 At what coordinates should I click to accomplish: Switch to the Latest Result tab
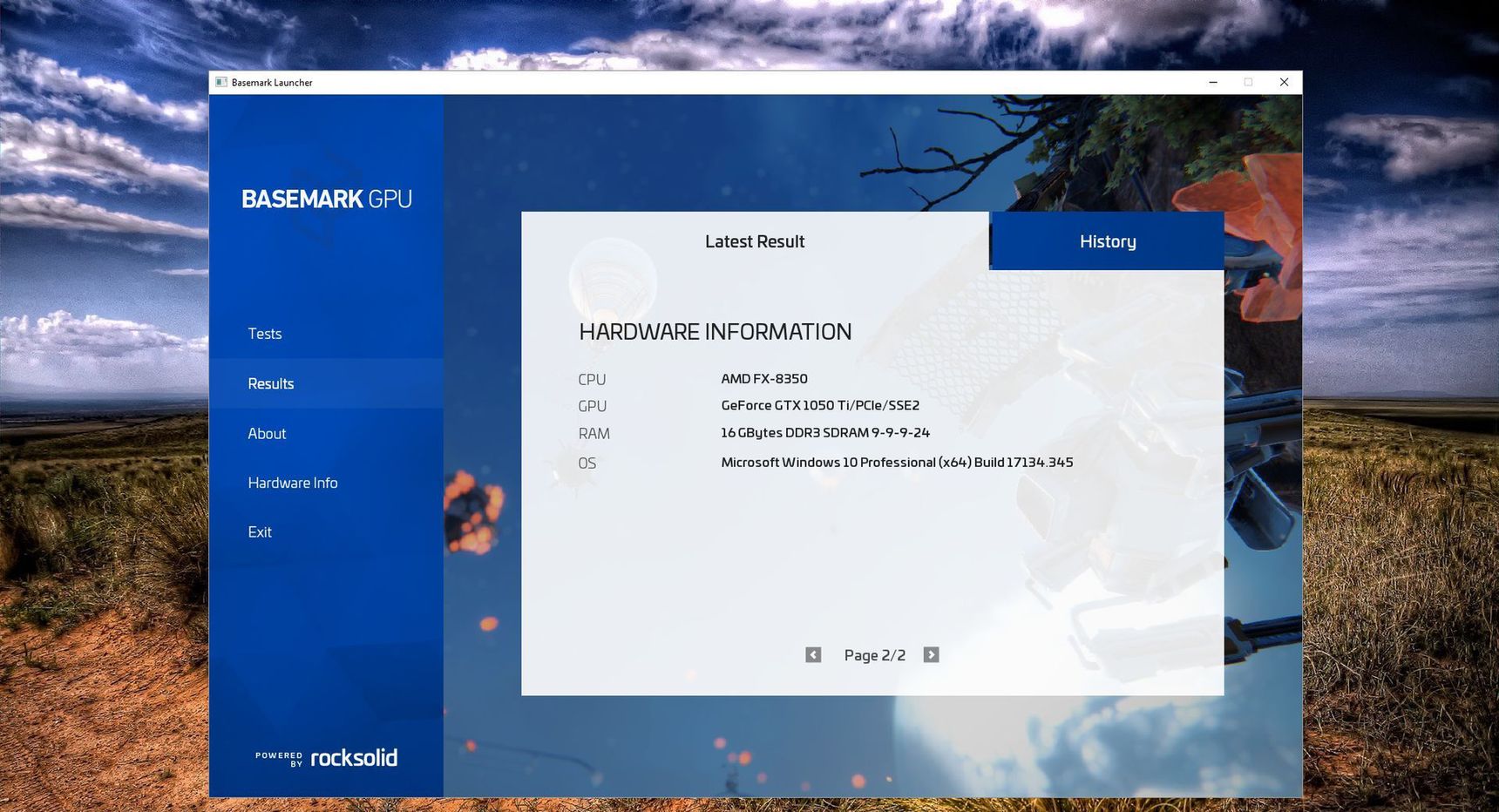(755, 241)
